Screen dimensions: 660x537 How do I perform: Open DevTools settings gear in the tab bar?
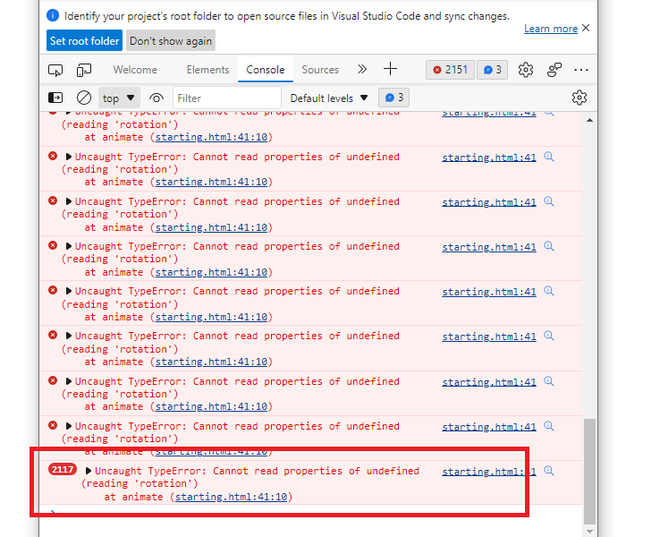coord(525,70)
